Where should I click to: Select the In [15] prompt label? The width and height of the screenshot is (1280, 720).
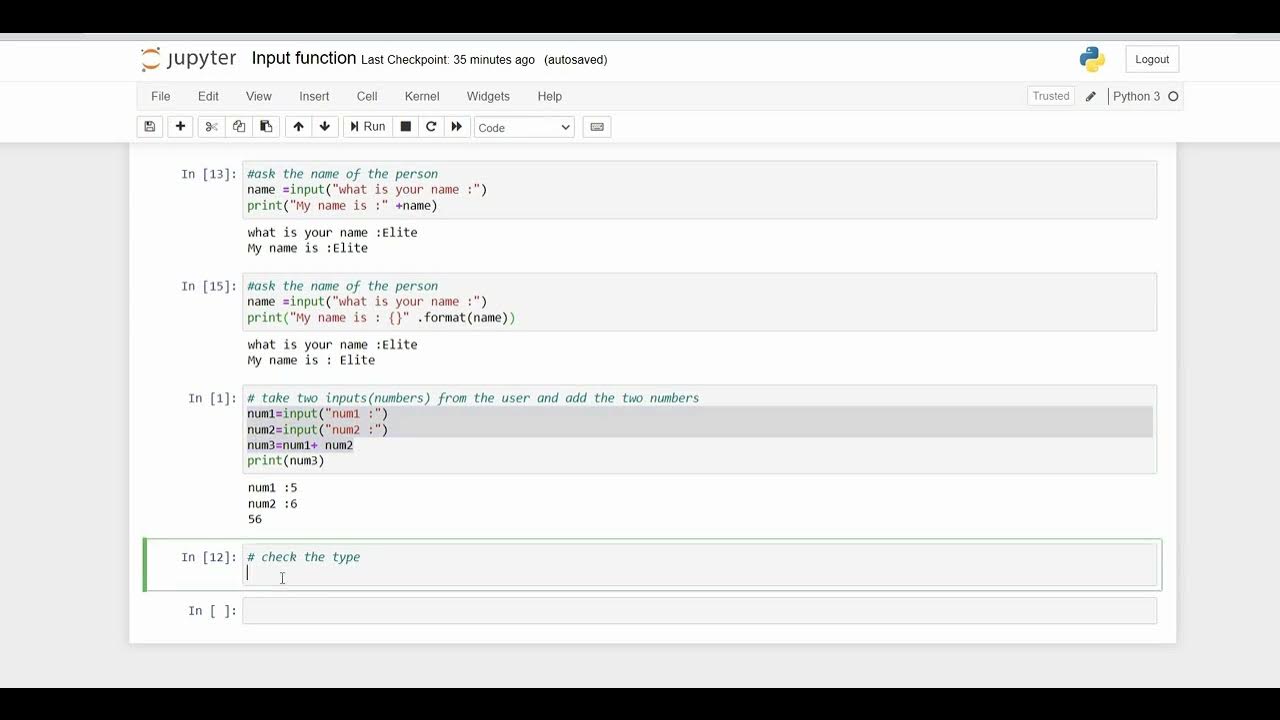point(209,286)
